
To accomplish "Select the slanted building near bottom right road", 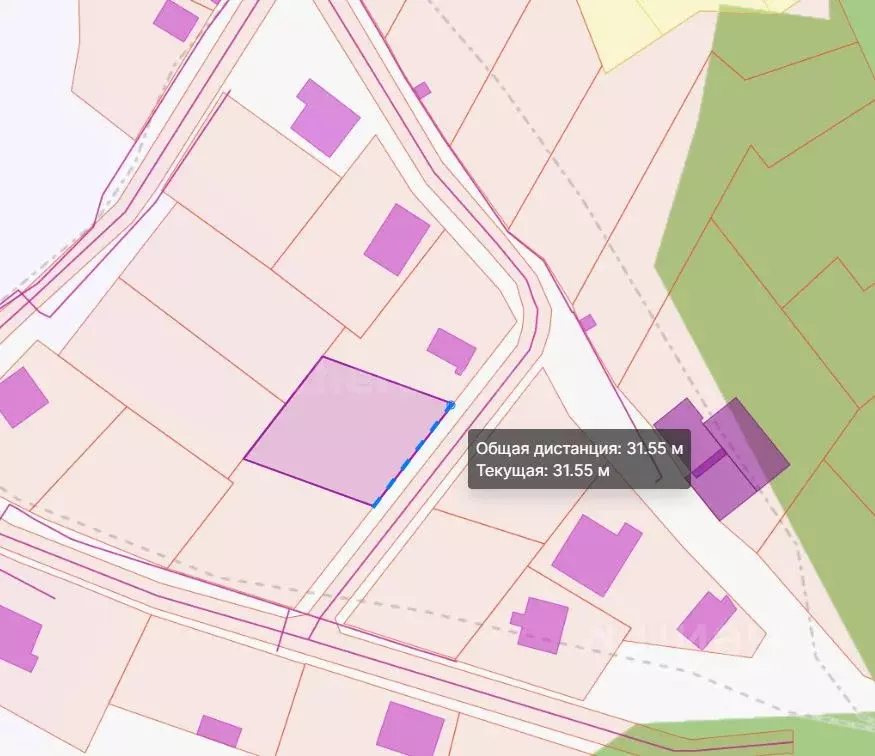I will (706, 620).
